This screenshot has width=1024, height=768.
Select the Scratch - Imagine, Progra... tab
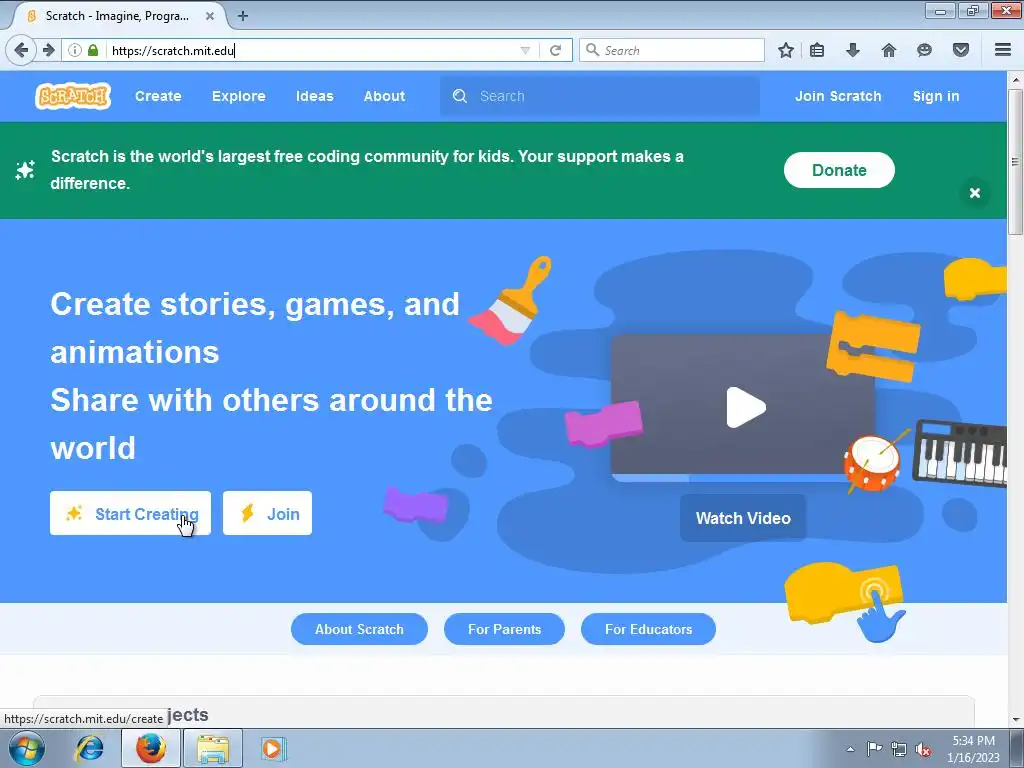[x=118, y=16]
